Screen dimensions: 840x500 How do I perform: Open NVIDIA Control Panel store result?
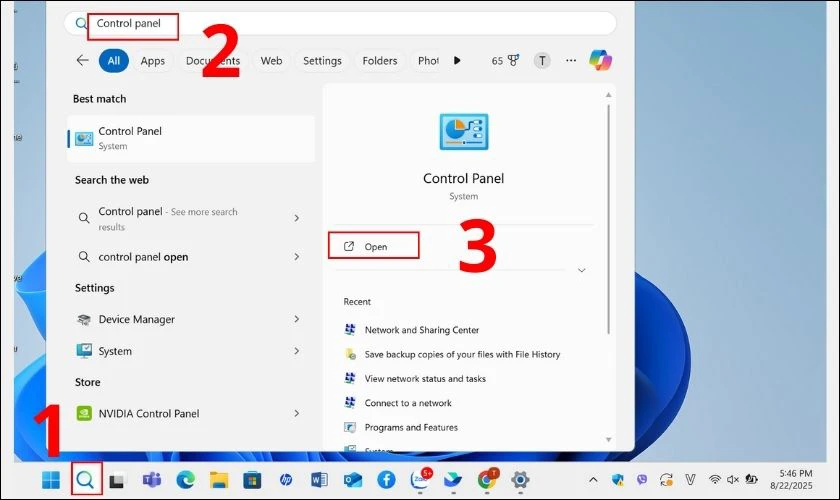click(191, 413)
